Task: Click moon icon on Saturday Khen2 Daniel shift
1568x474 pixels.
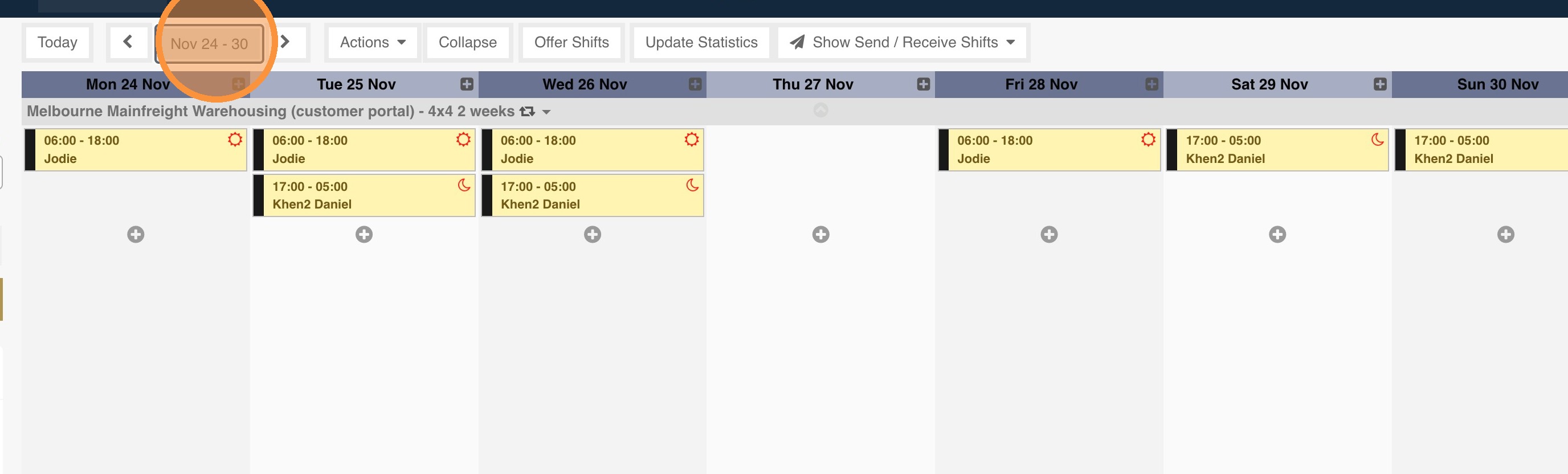Action: [x=1377, y=140]
